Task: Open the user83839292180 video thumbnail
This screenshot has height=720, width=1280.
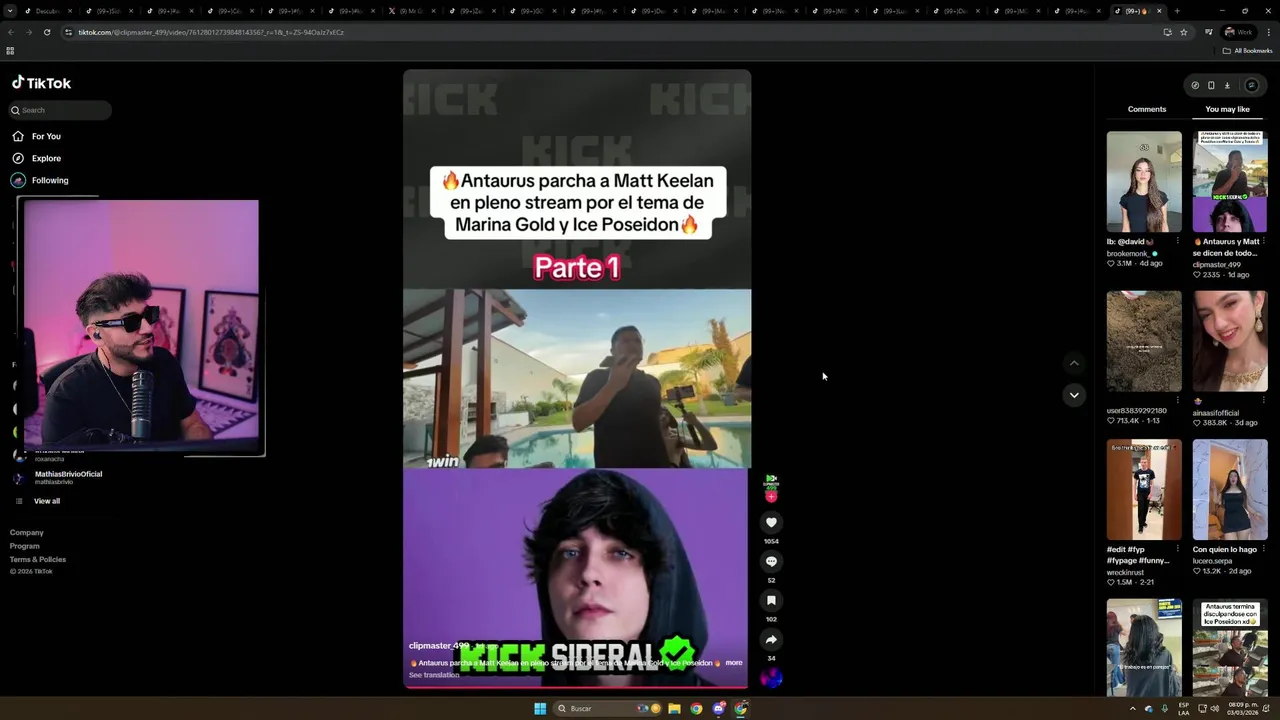Action: click(1144, 341)
